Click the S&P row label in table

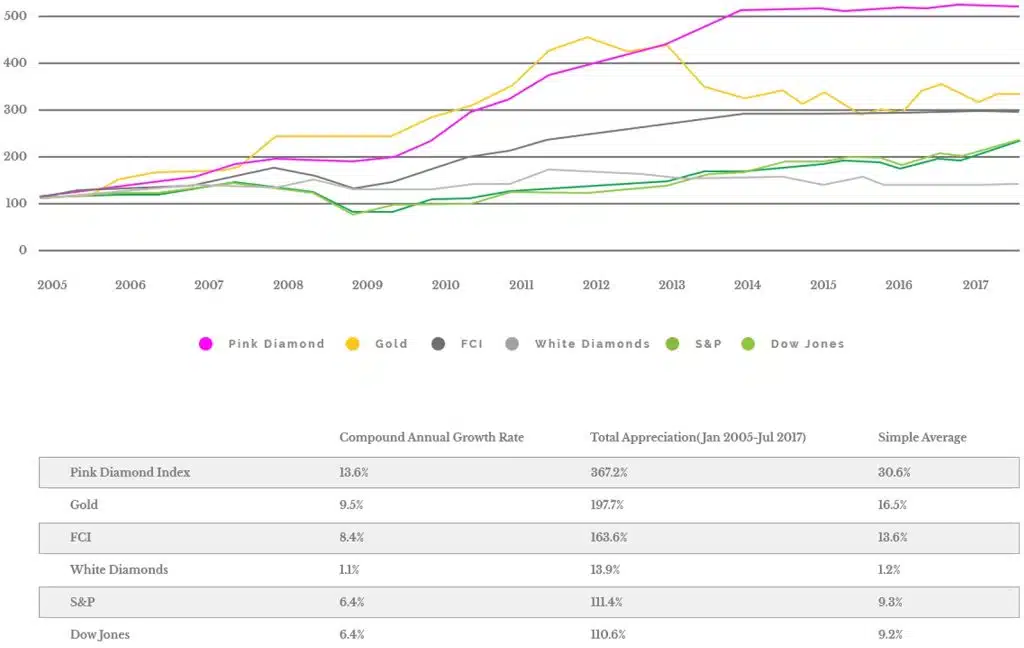tap(82, 602)
